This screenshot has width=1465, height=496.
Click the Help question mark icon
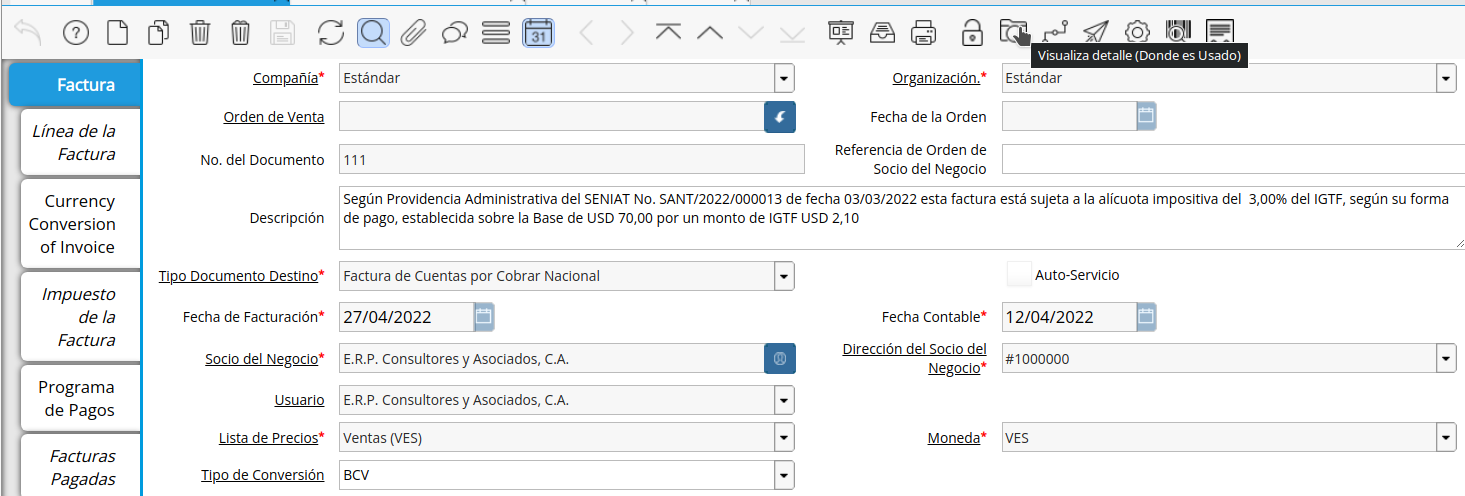tap(76, 33)
